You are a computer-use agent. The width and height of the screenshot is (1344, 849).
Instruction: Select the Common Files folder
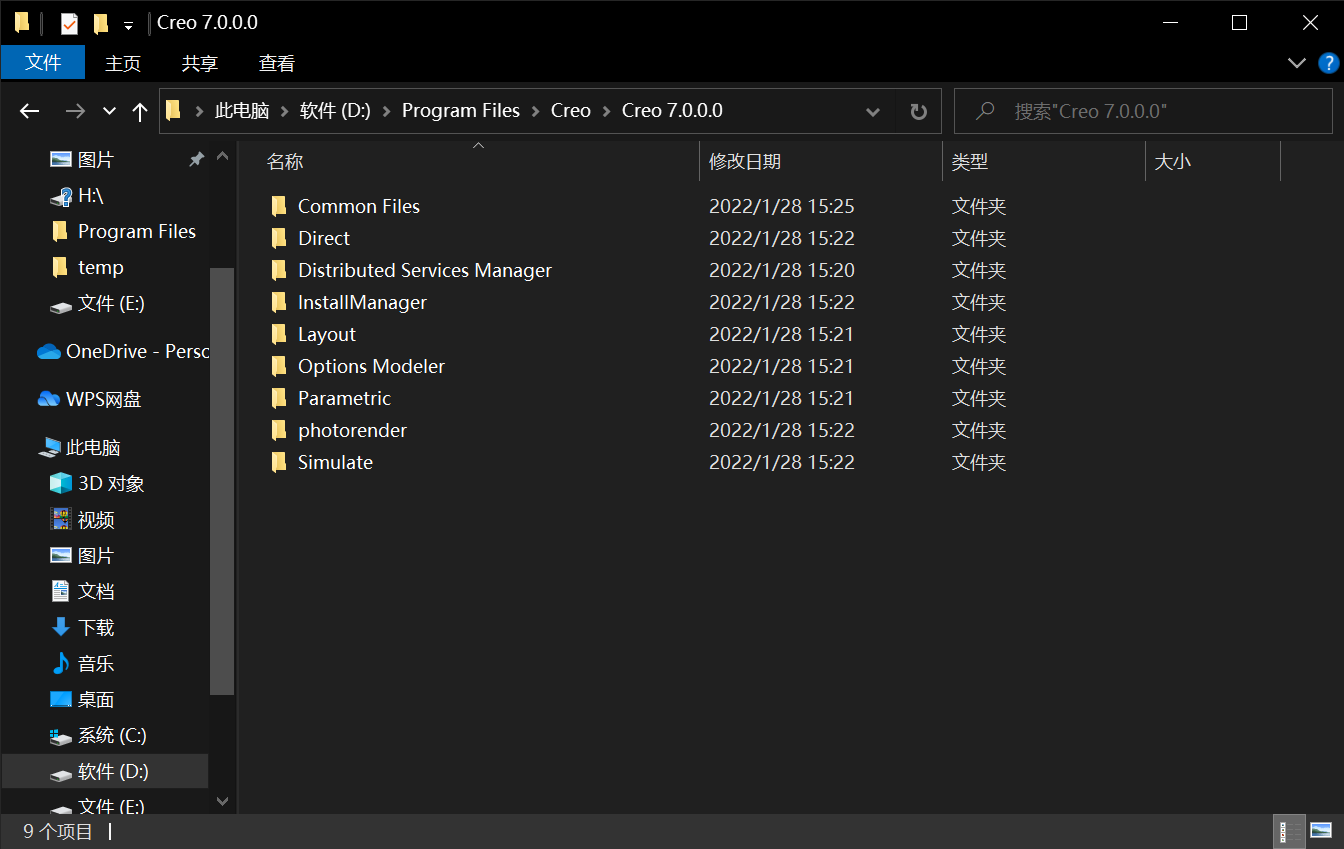pyautogui.click(x=359, y=206)
